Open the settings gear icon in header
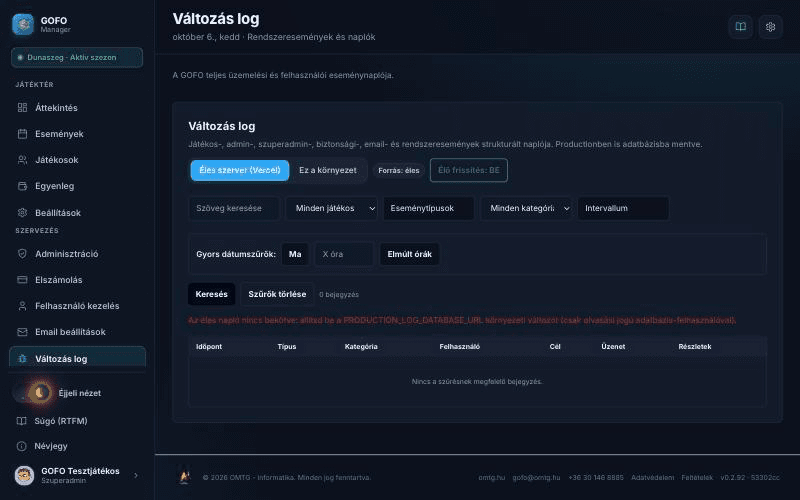 [x=770, y=27]
